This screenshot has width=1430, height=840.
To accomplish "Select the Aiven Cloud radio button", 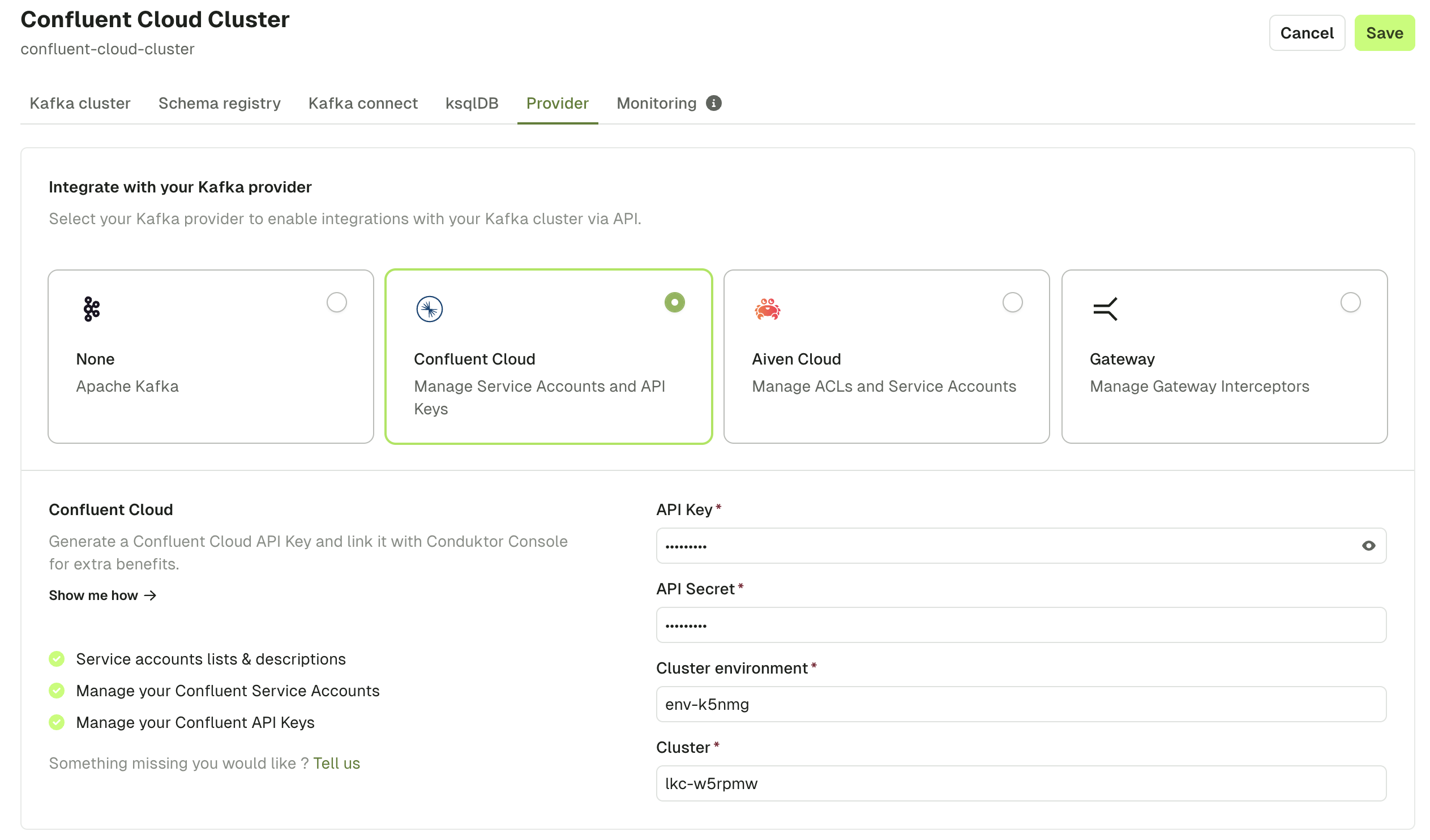I will (x=1012, y=302).
